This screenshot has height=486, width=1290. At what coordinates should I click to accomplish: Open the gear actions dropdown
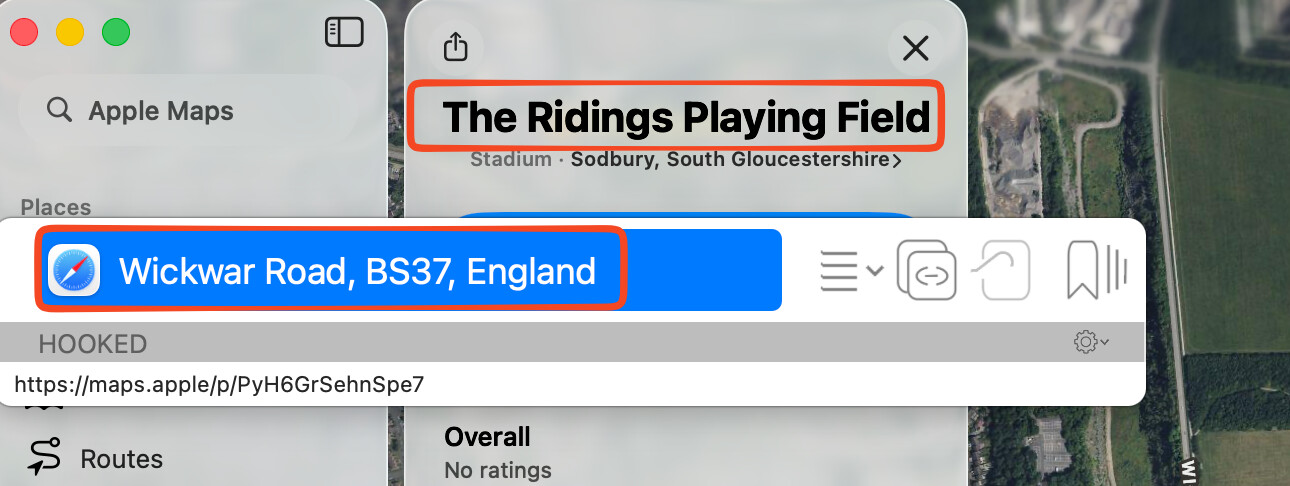(1091, 343)
